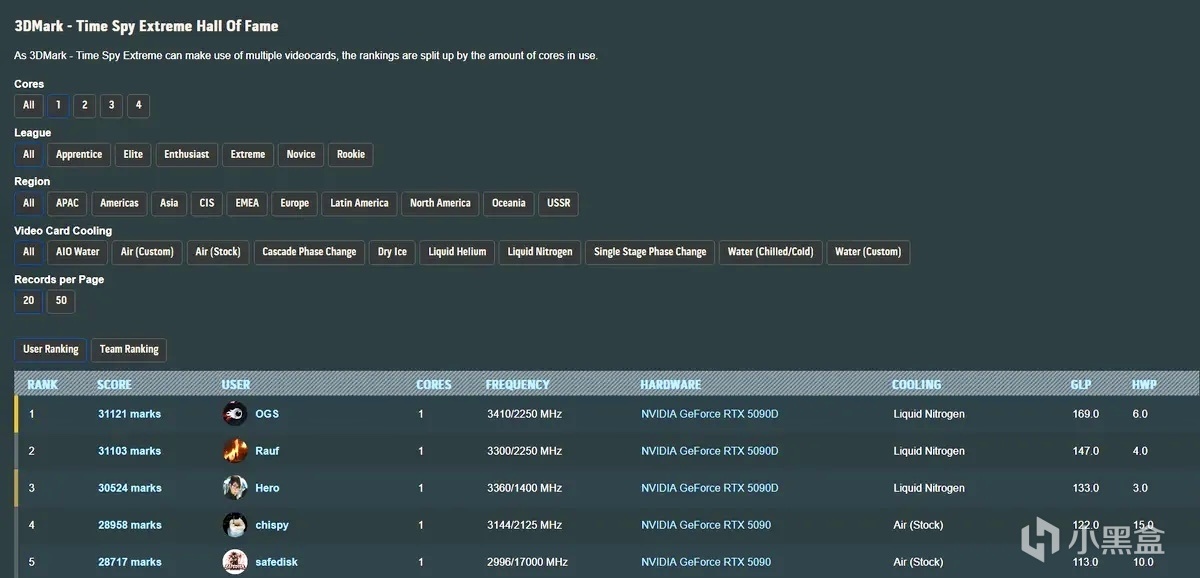Screen dimensions: 1200x578
Task: Filter by Dry Ice cooling
Action: point(392,252)
